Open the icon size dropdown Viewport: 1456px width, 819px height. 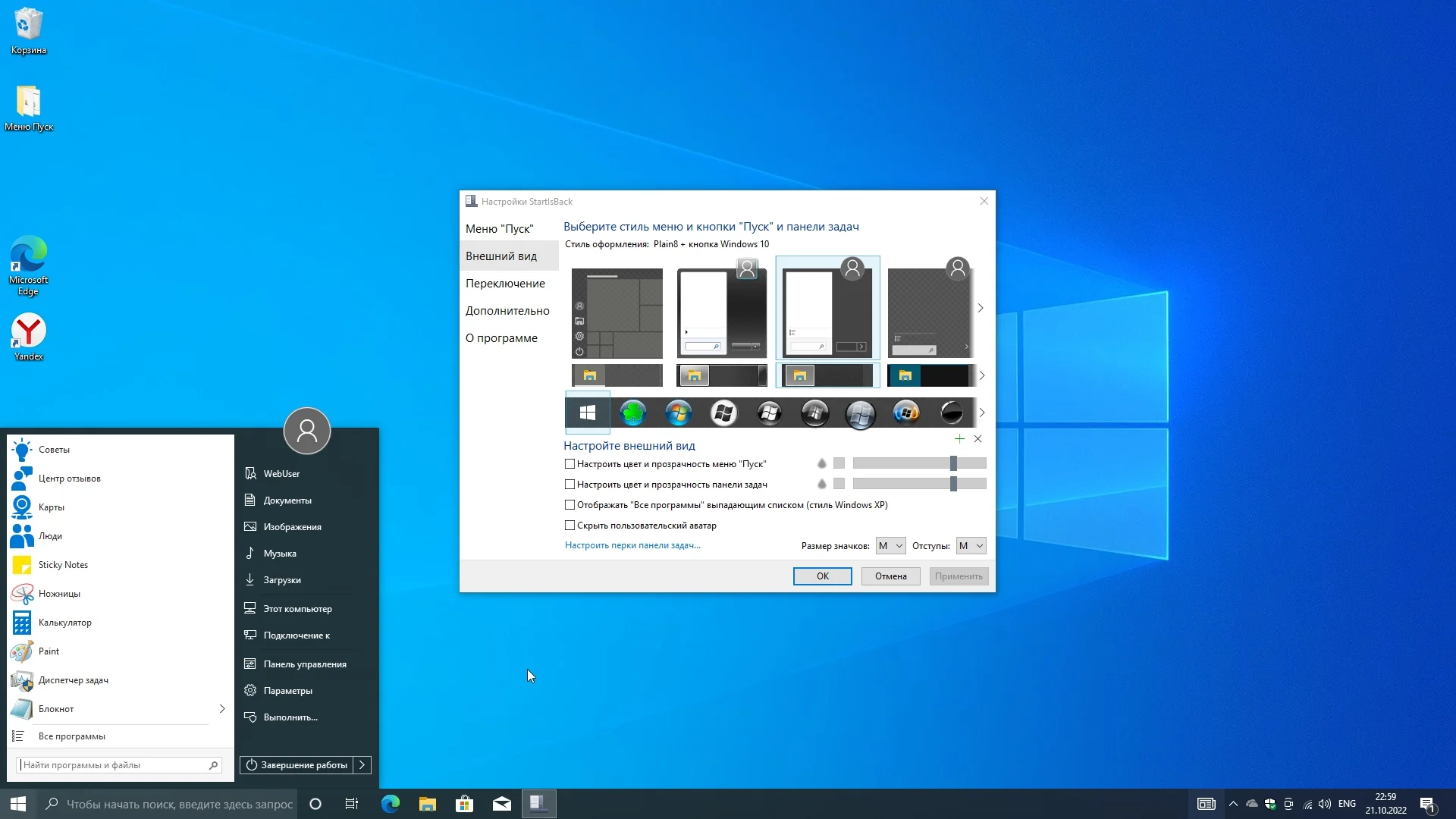890,546
